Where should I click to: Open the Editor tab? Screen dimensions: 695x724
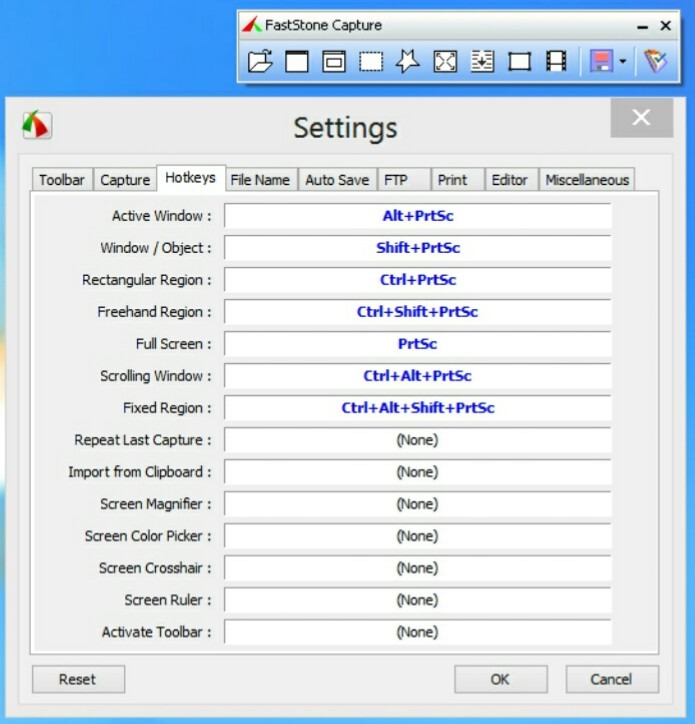click(511, 180)
